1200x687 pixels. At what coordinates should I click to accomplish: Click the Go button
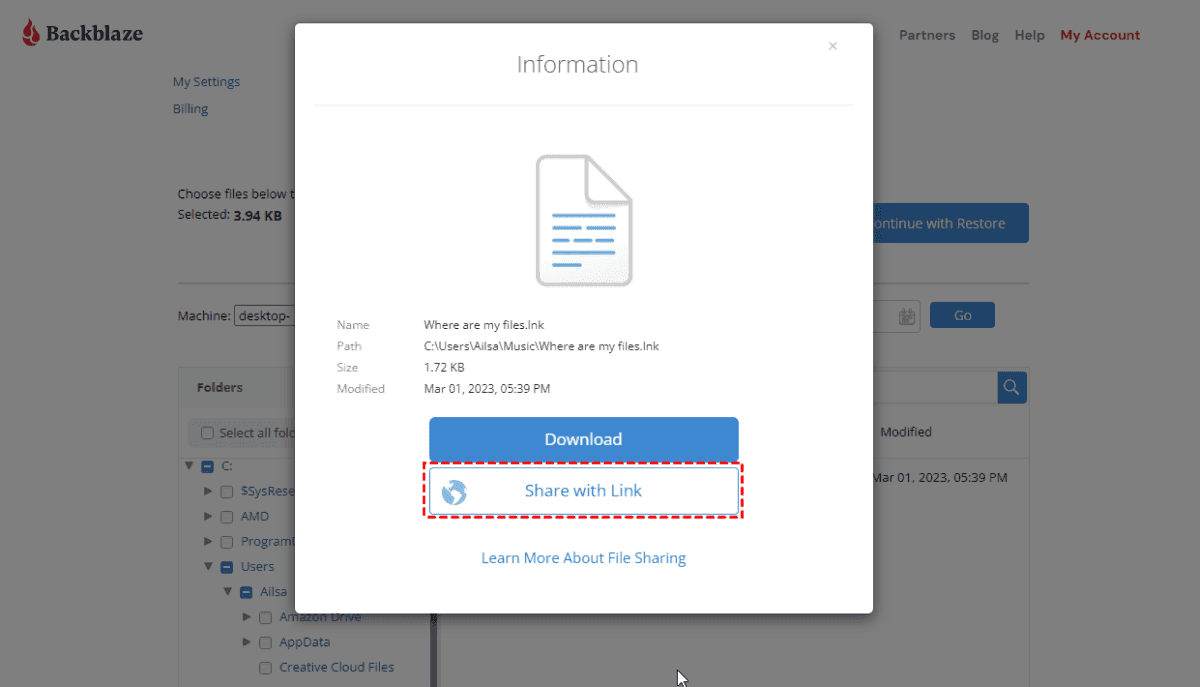click(x=962, y=315)
